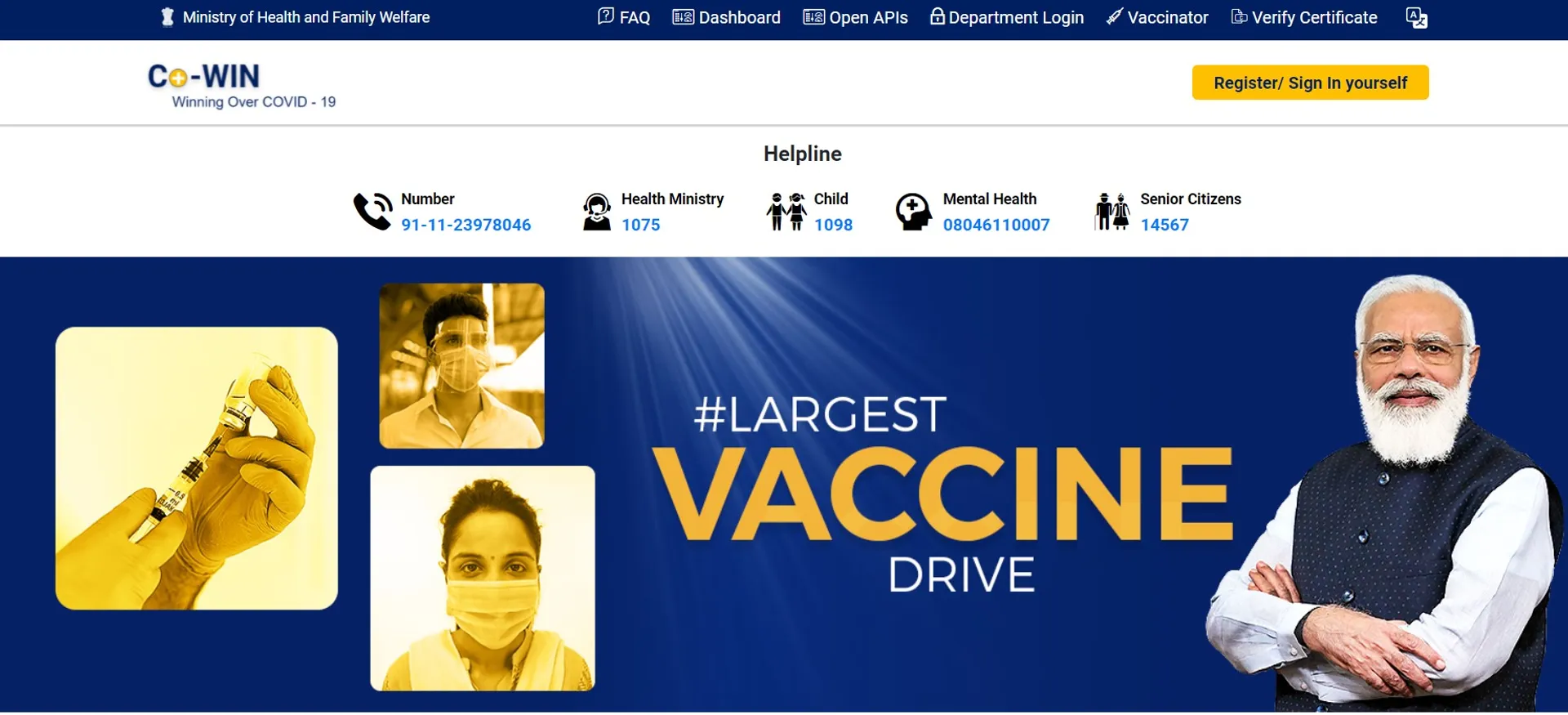
Task: Click the national emblem icon beside Ministry name
Action: (x=167, y=17)
